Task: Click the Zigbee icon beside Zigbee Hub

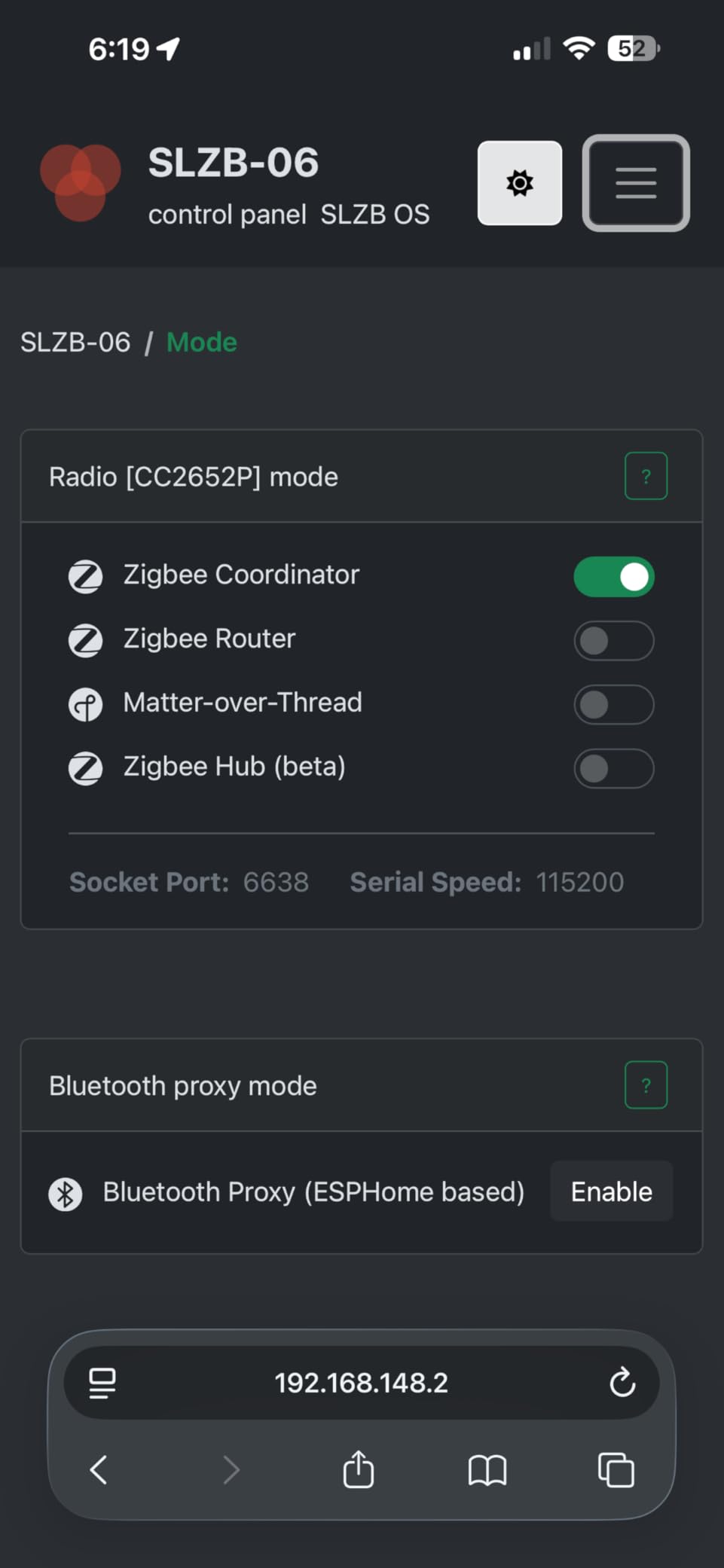Action: [86, 768]
